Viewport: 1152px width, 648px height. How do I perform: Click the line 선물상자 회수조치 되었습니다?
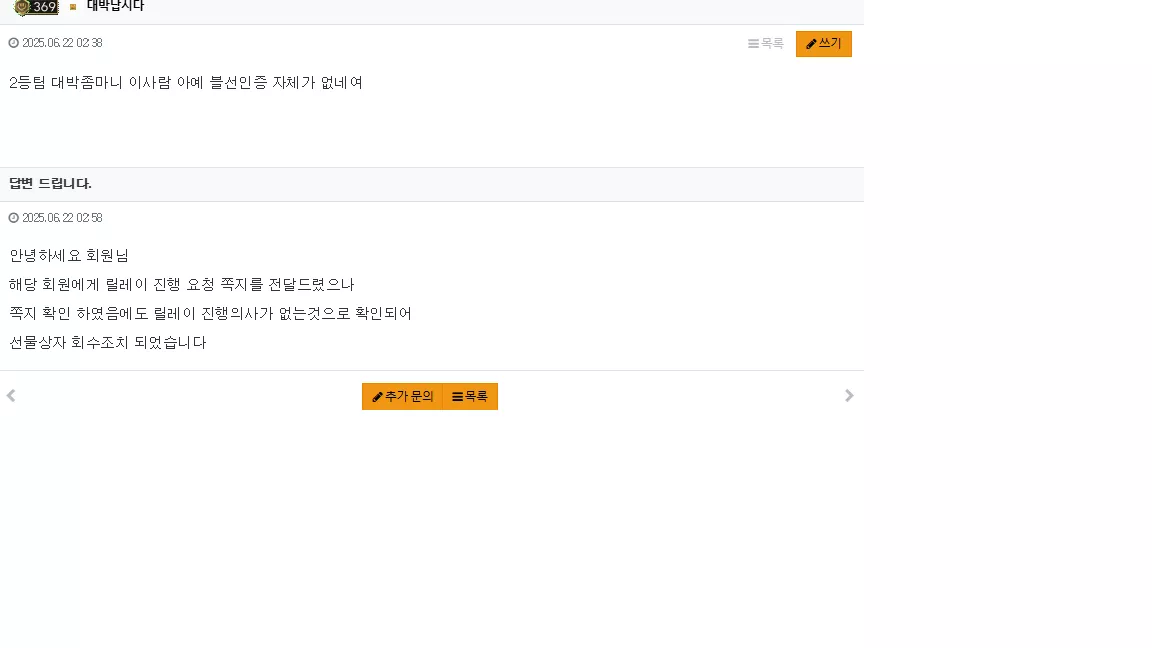tap(108, 343)
